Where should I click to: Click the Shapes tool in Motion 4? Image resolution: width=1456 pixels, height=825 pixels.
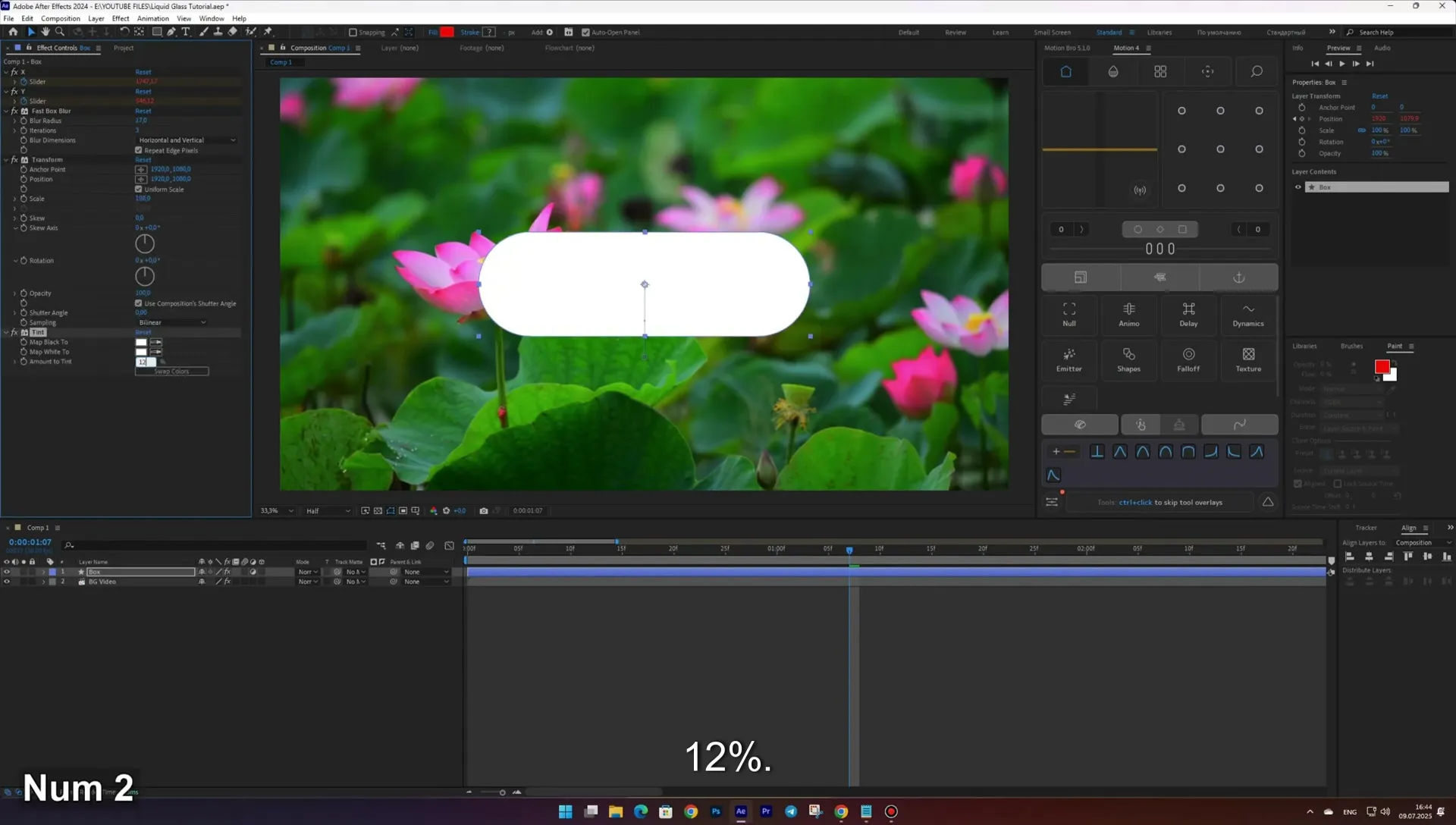coord(1129,360)
